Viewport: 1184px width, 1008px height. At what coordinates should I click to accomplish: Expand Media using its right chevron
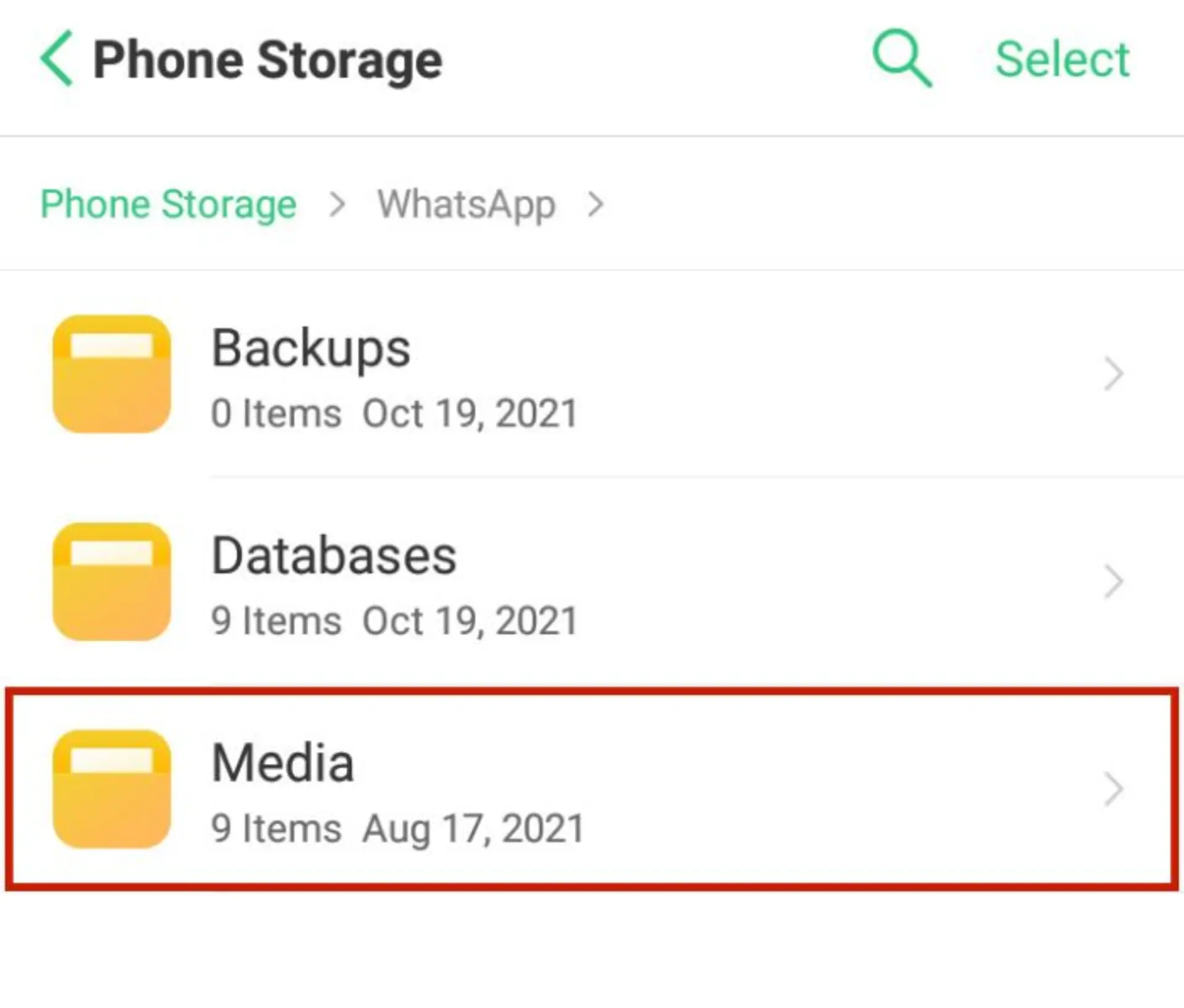1113,789
